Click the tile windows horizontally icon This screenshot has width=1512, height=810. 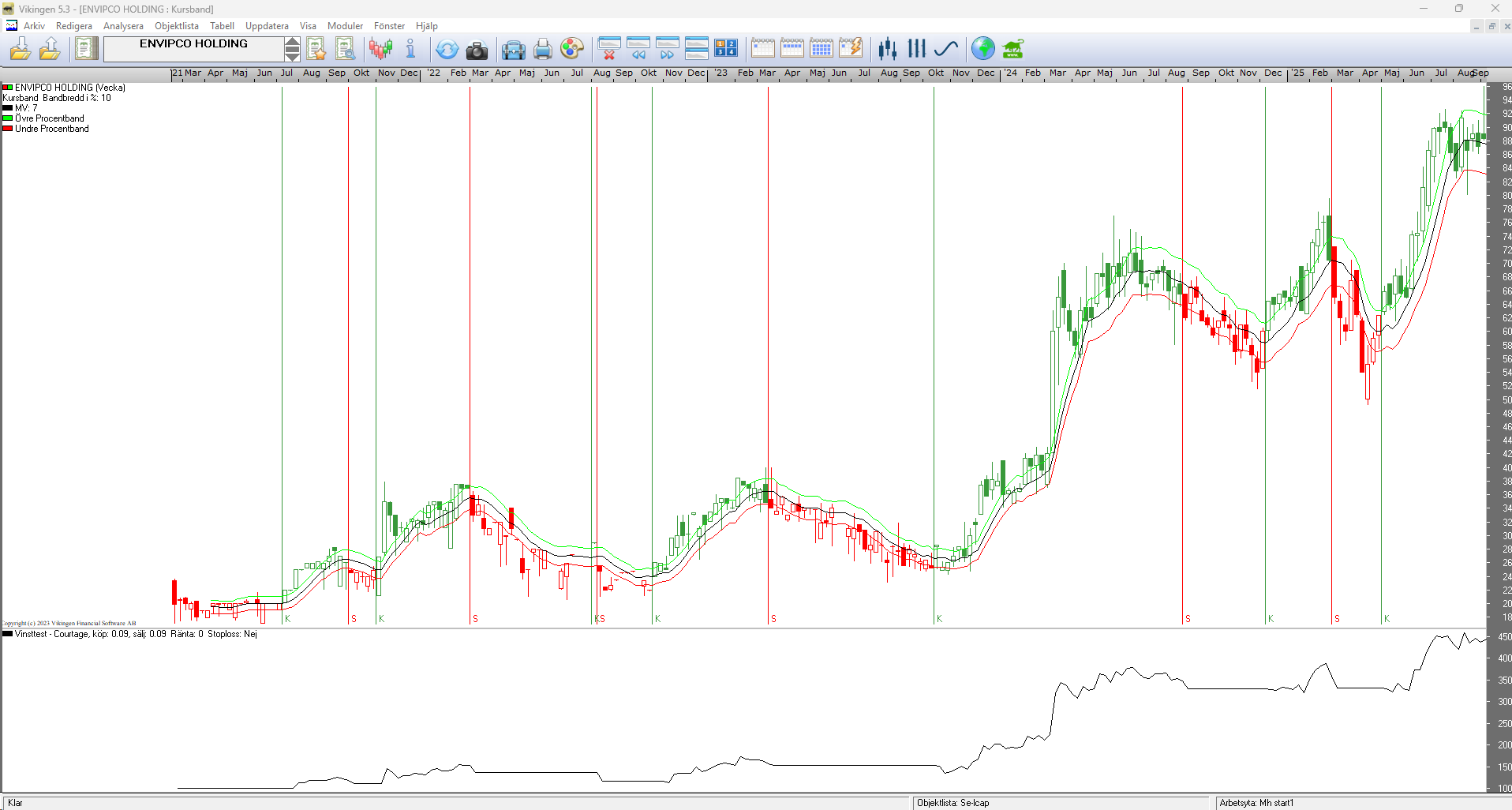tap(696, 49)
